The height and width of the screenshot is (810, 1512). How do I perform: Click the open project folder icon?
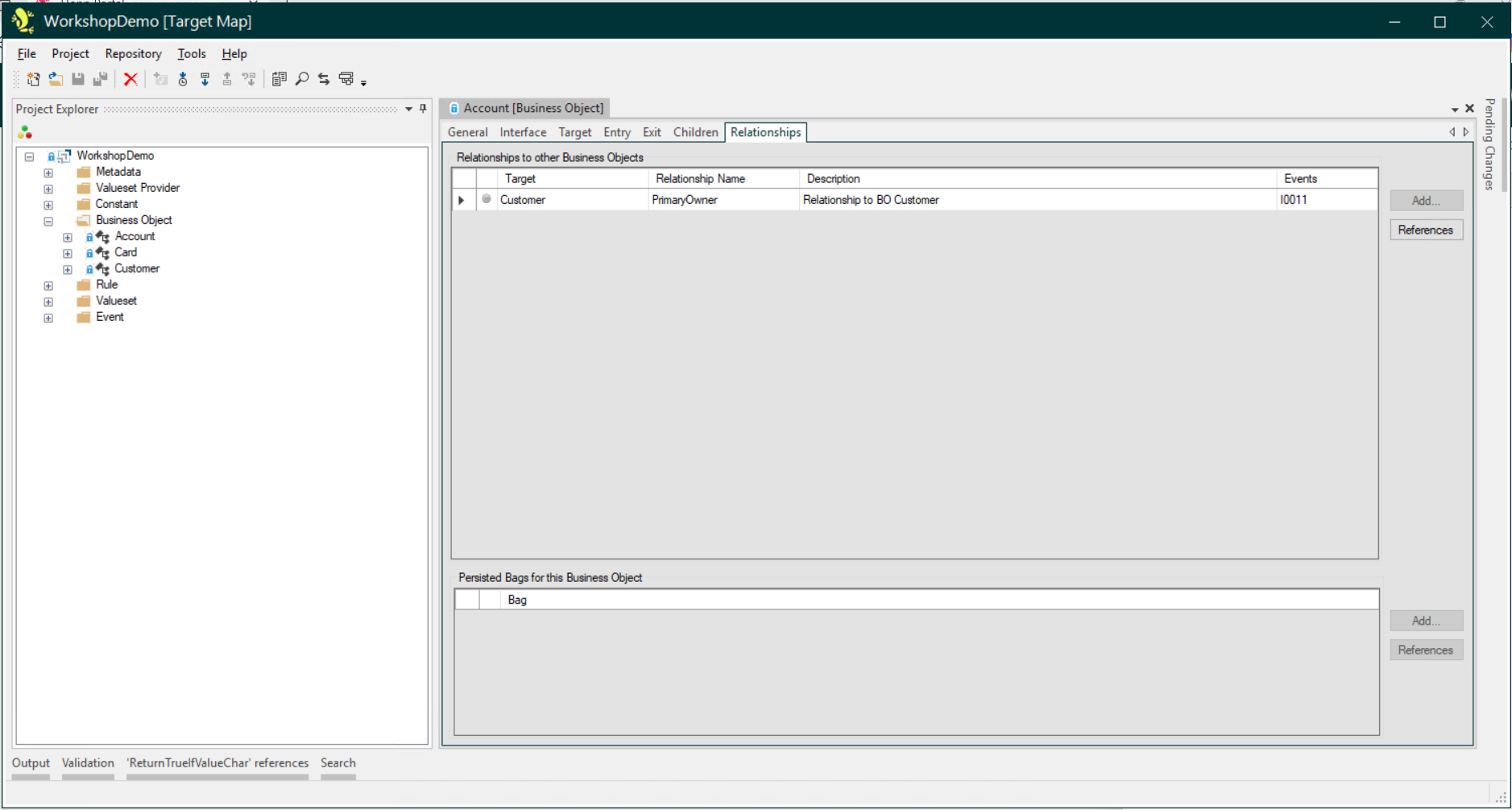pyautogui.click(x=56, y=79)
